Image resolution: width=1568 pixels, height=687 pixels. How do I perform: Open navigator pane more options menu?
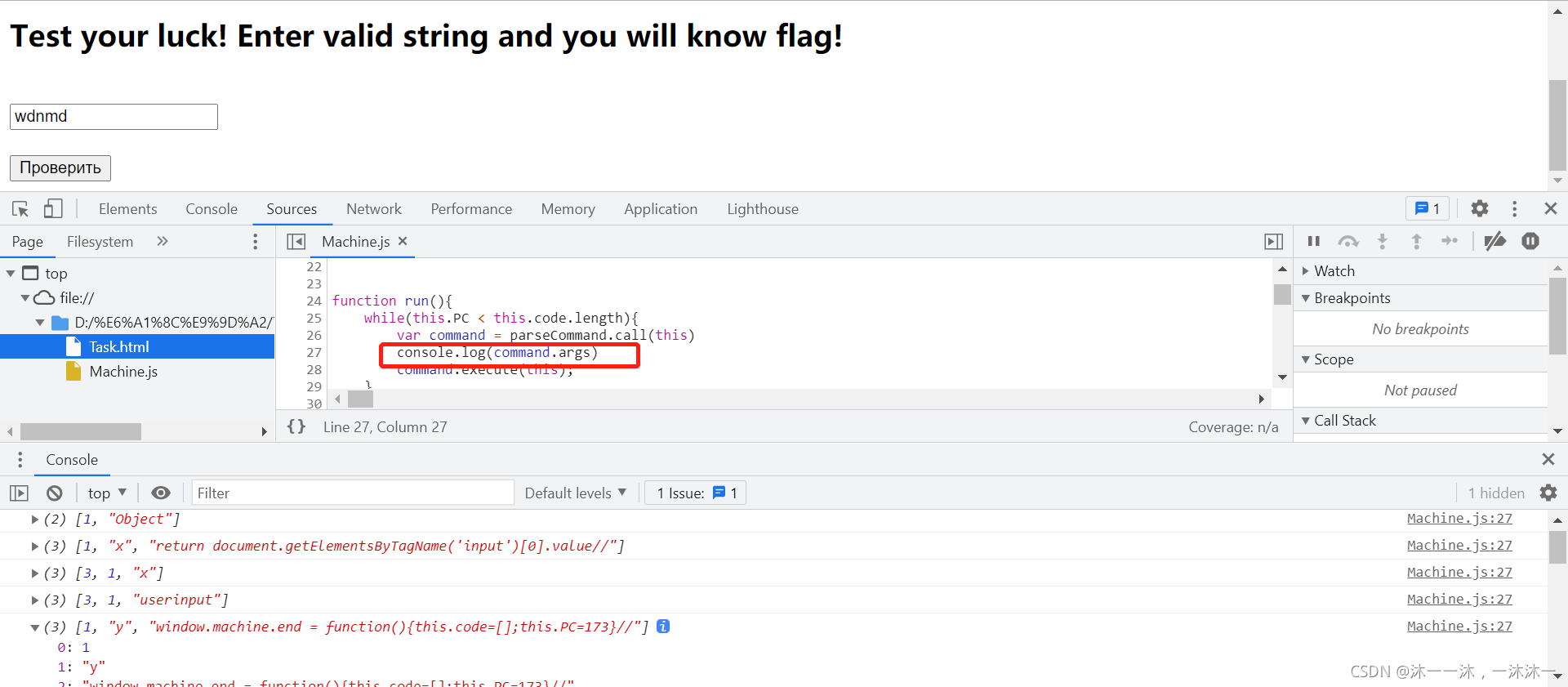(x=256, y=241)
